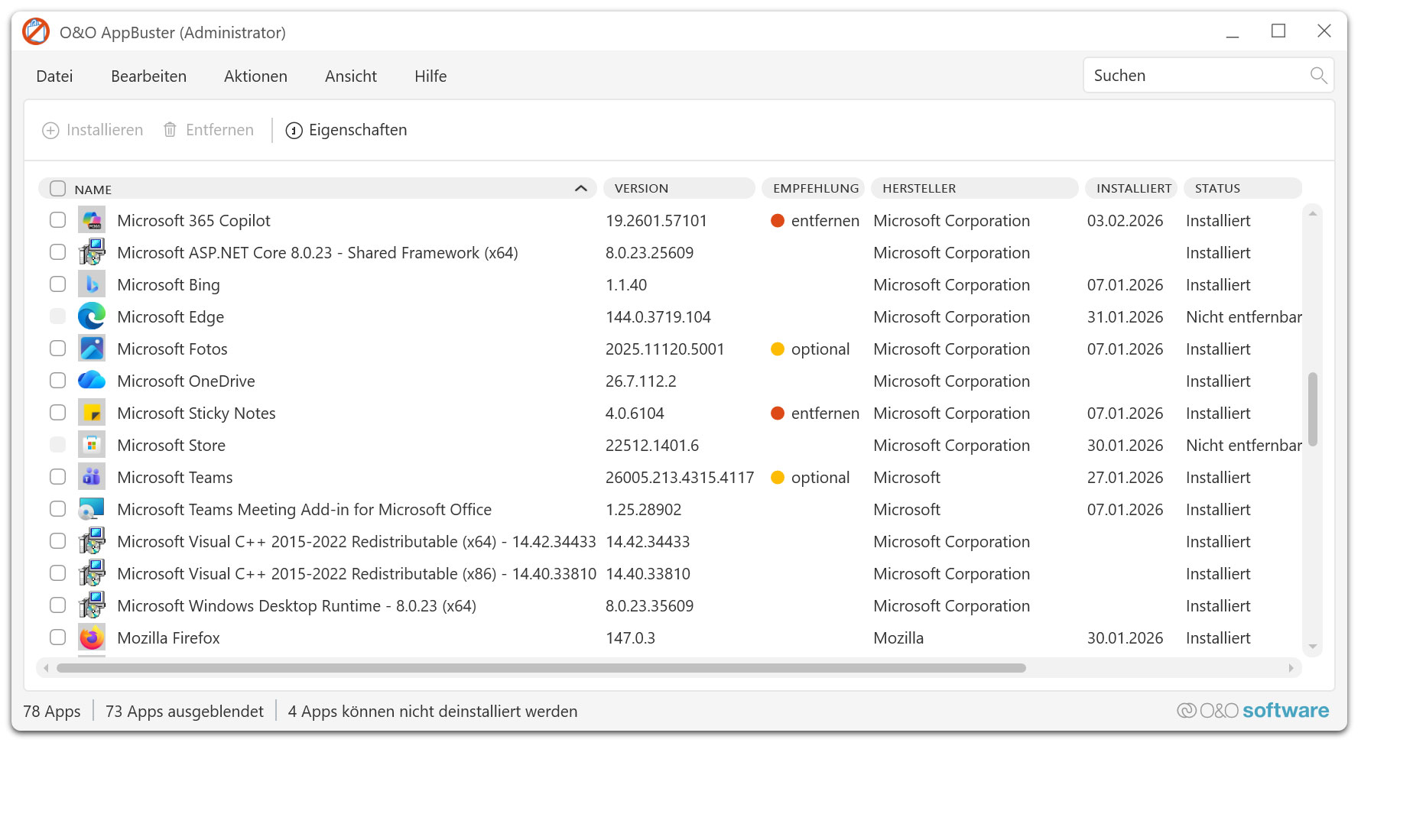Open the Aktionen menu
Screen dimensions: 1426x840
pos(255,76)
